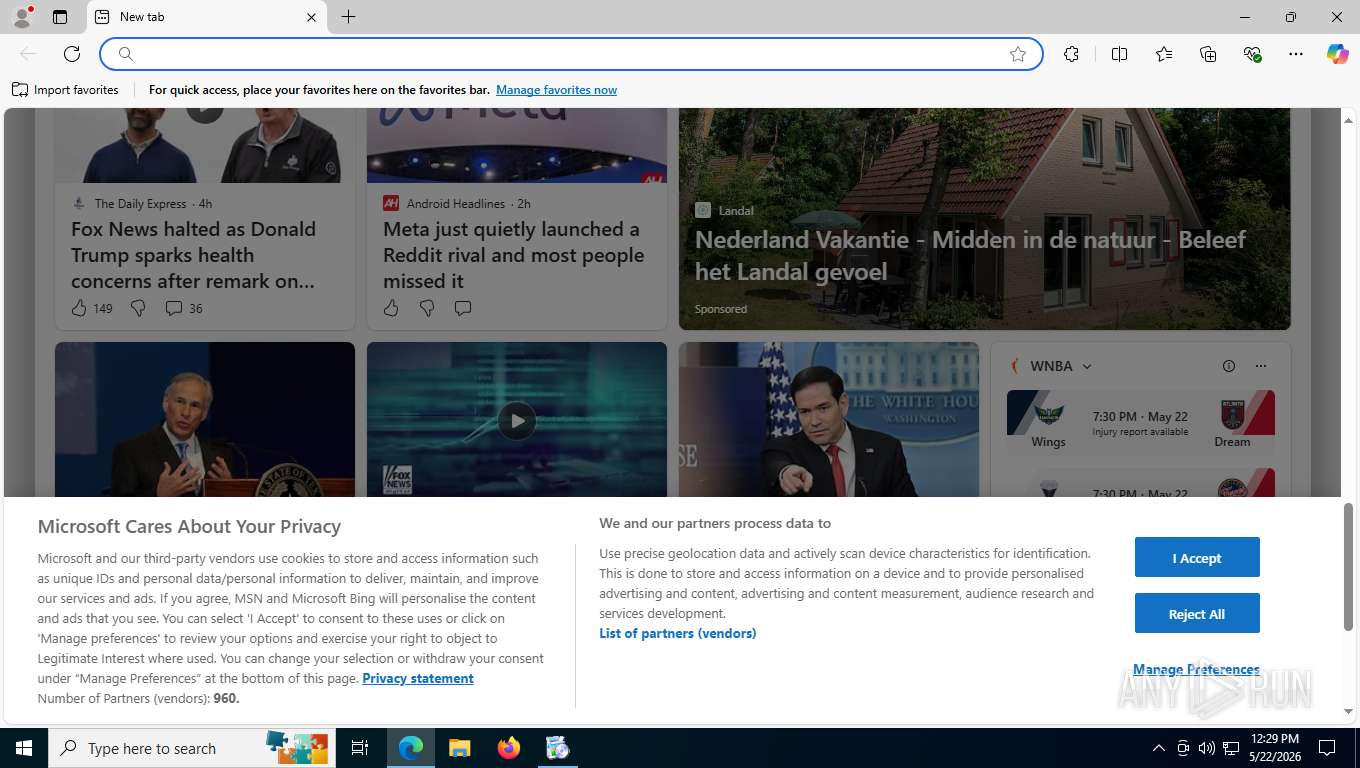This screenshot has width=1360, height=768.
Task: Open Manage Preferences link
Action: coord(1196,669)
